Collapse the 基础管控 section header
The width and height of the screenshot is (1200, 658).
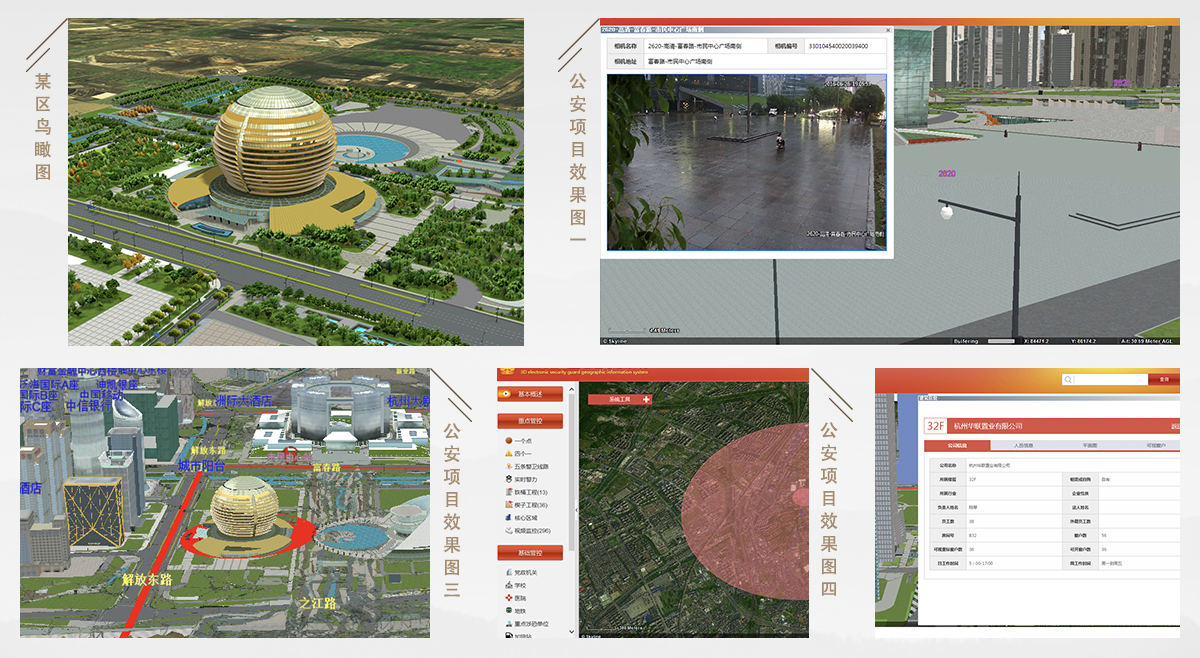[x=530, y=553]
